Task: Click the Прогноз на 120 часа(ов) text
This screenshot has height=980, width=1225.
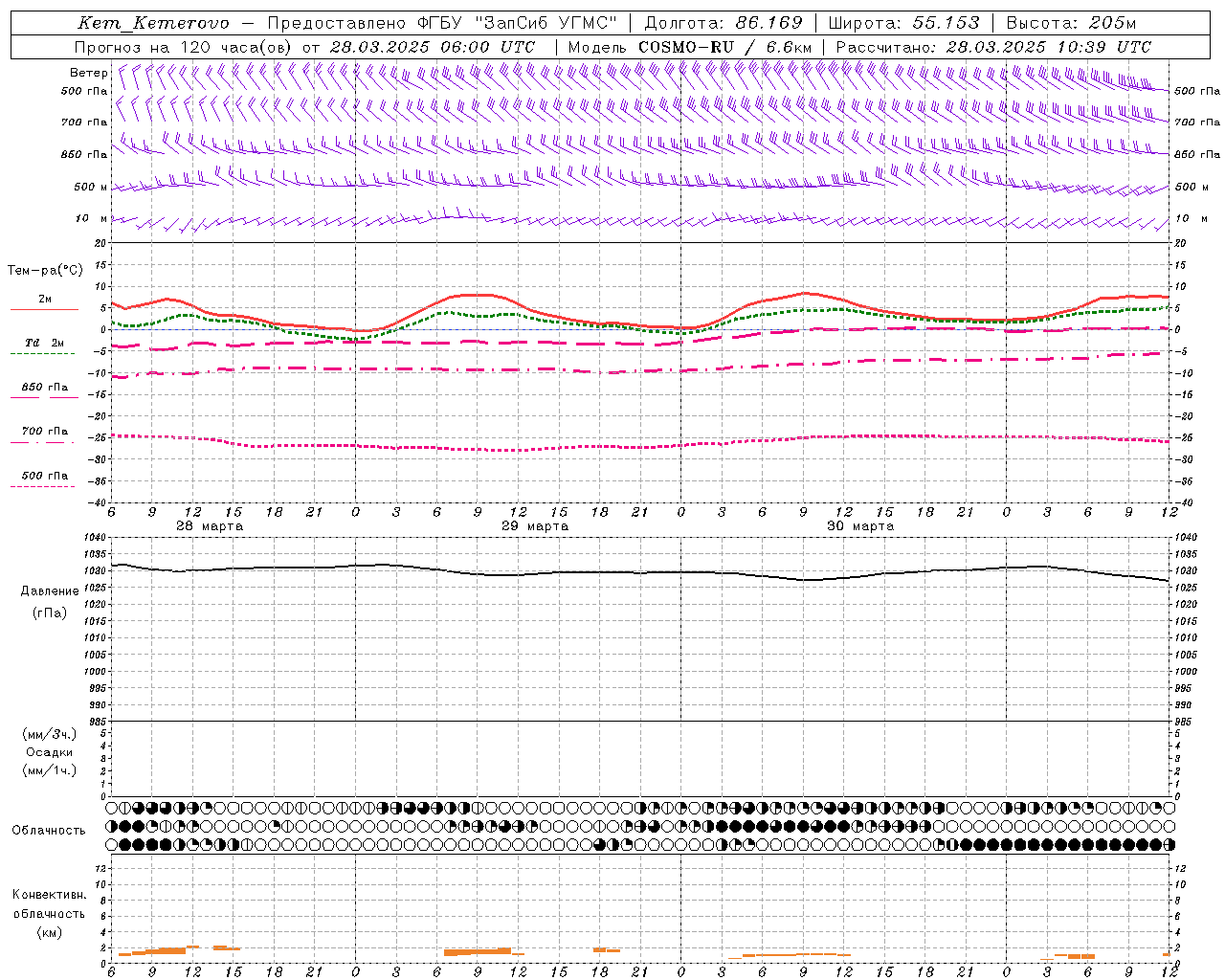Action: coord(184,47)
